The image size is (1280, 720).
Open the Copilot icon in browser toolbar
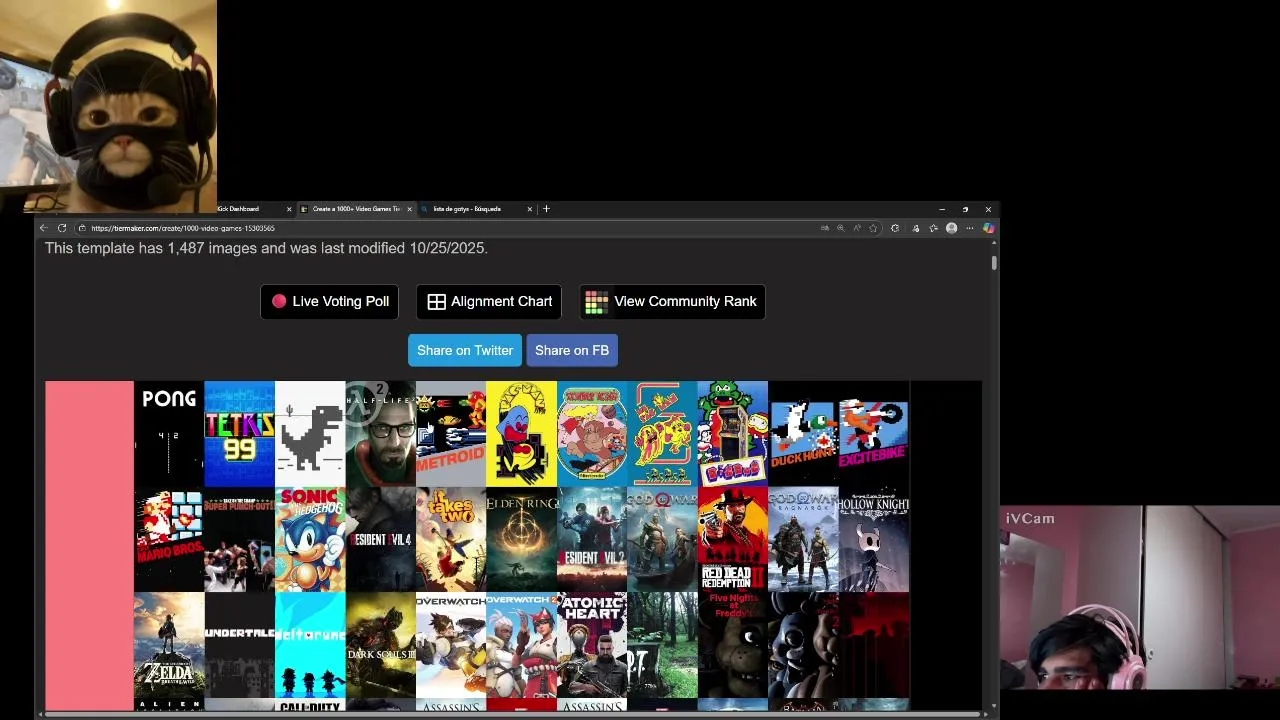pos(988,228)
